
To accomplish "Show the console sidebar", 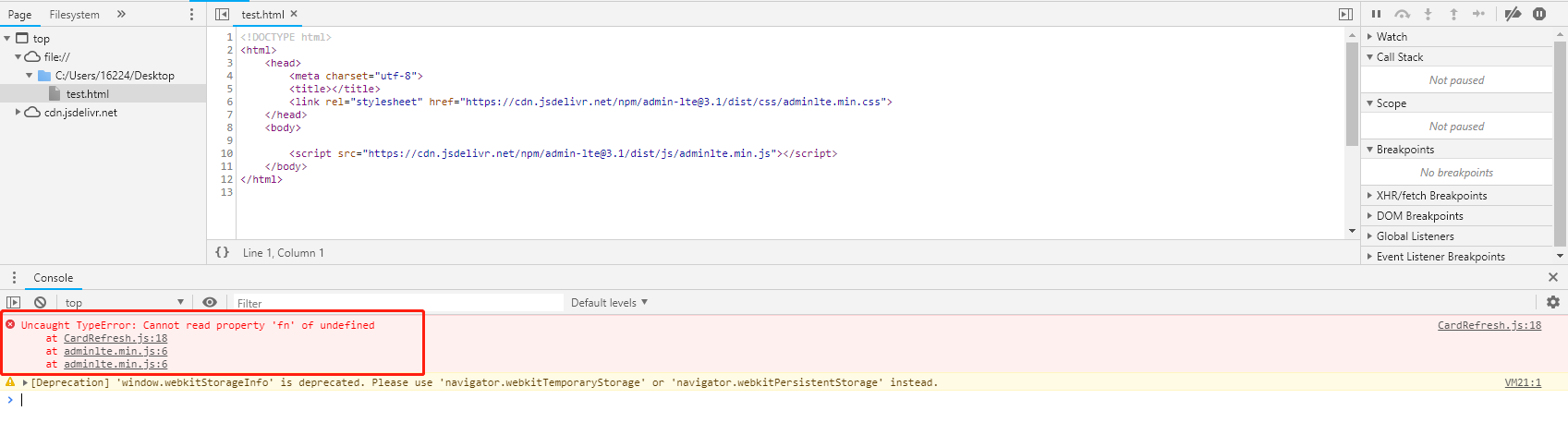I will (x=13, y=302).
